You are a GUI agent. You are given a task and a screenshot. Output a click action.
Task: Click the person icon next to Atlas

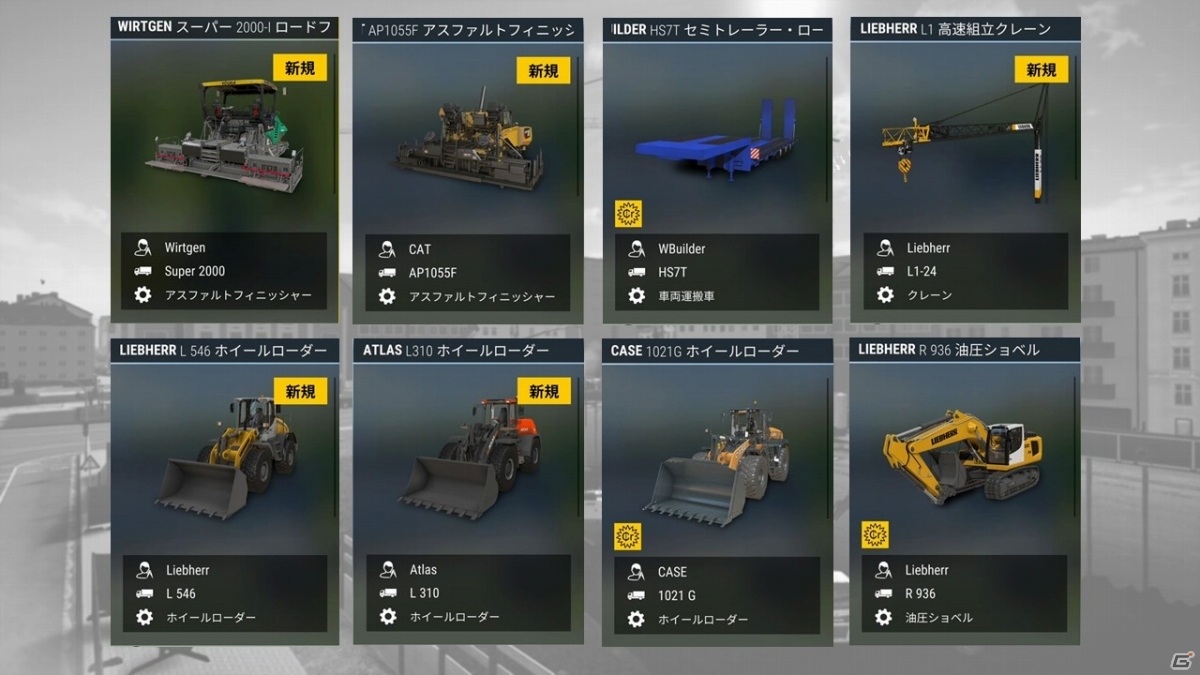tap(388, 570)
